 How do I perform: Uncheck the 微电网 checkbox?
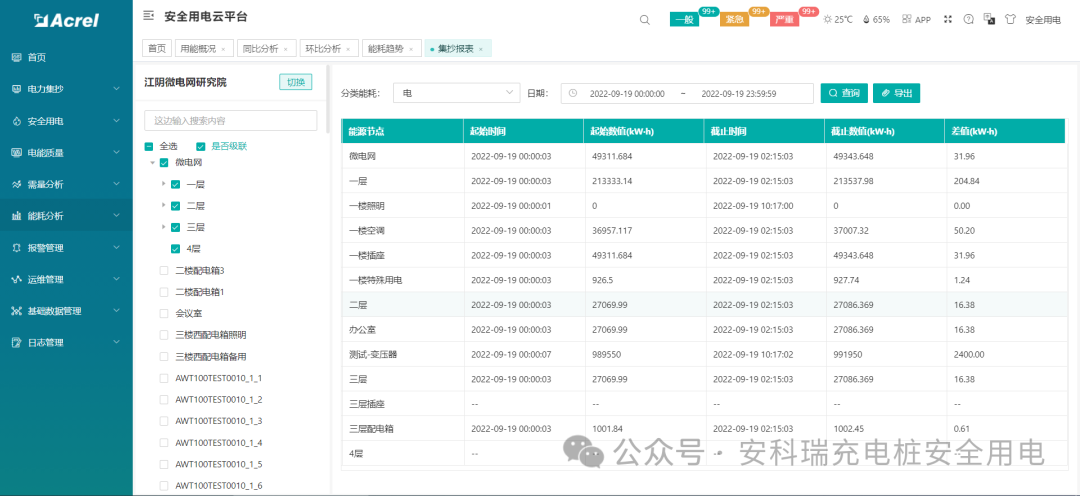coord(164,163)
